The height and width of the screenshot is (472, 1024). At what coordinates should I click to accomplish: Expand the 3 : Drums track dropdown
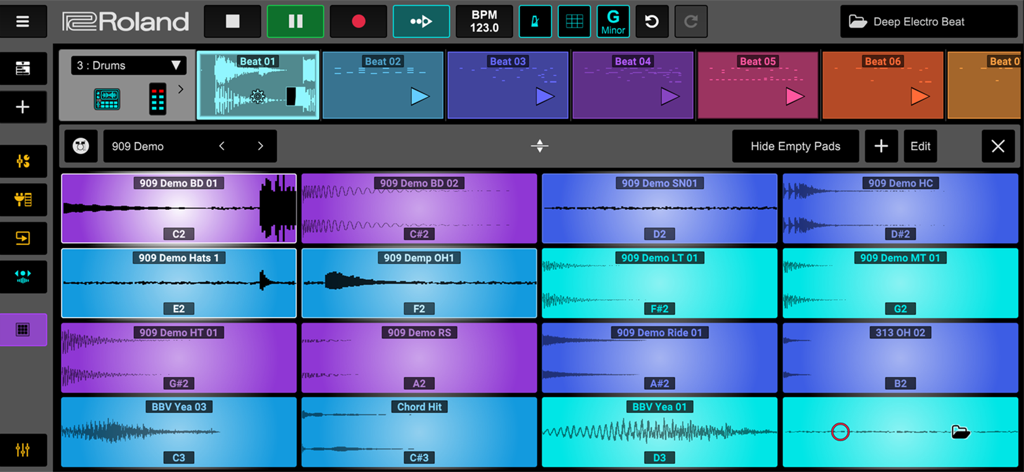(x=129, y=65)
